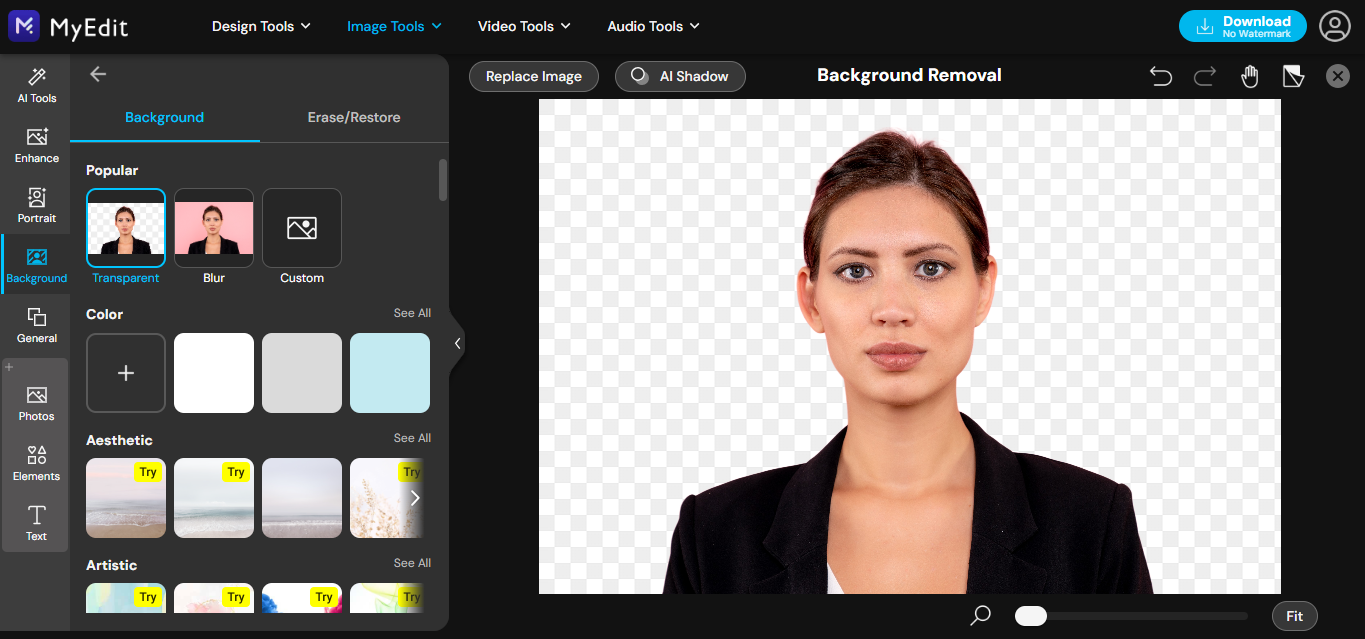1365x639 pixels.
Task: Select the Transparent background option
Action: pos(125,227)
